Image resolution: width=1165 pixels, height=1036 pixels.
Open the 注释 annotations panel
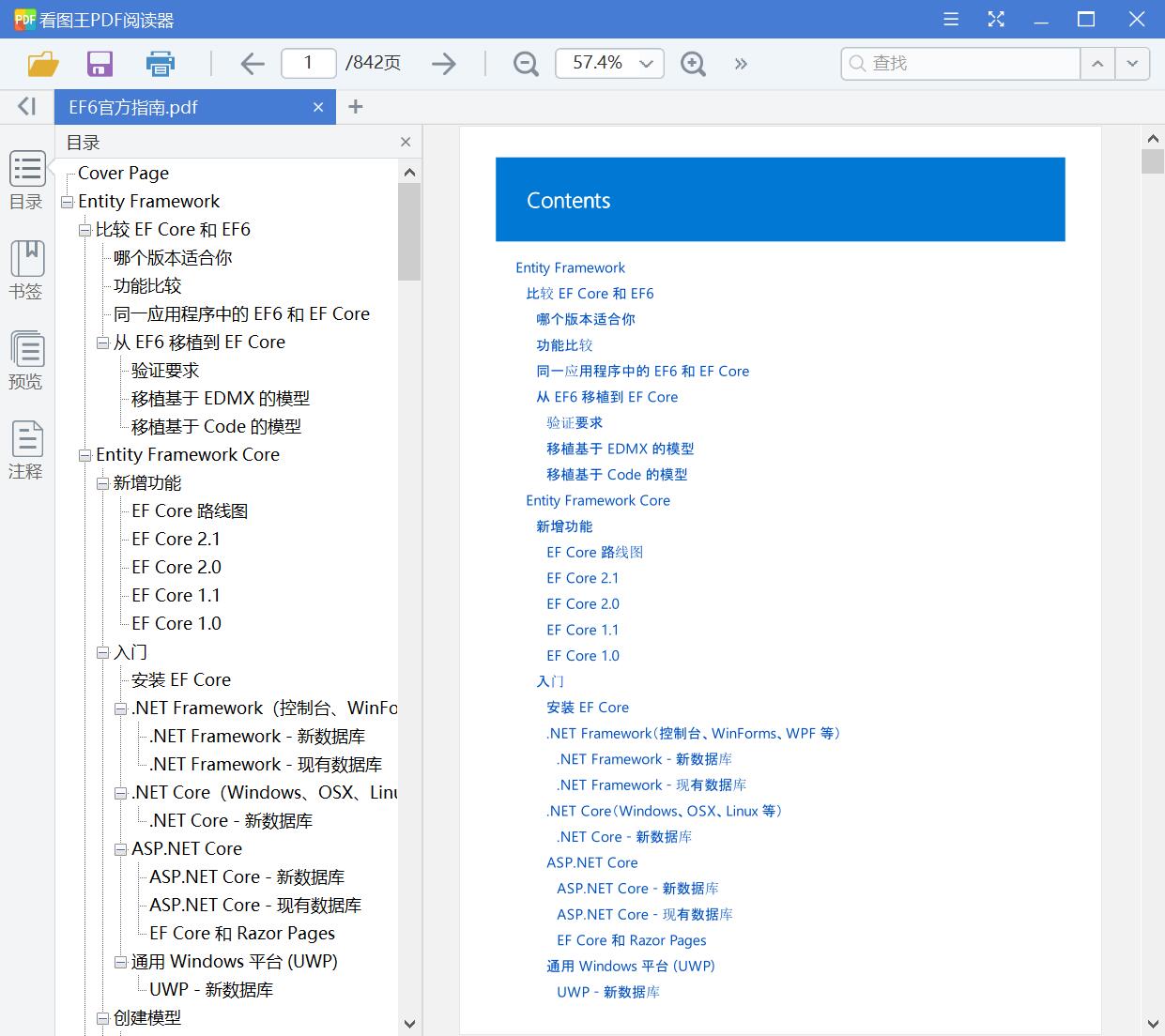[26, 450]
